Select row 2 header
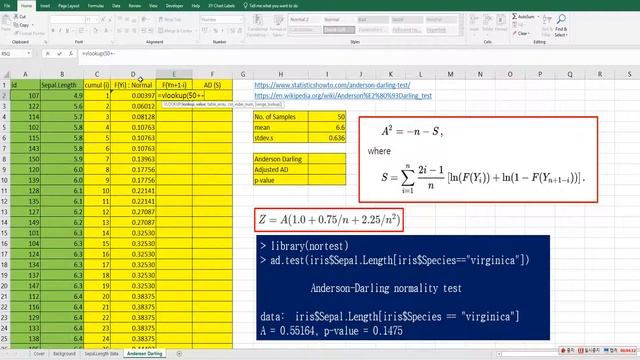Viewport: 640px width, 360px height. [x=4, y=96]
